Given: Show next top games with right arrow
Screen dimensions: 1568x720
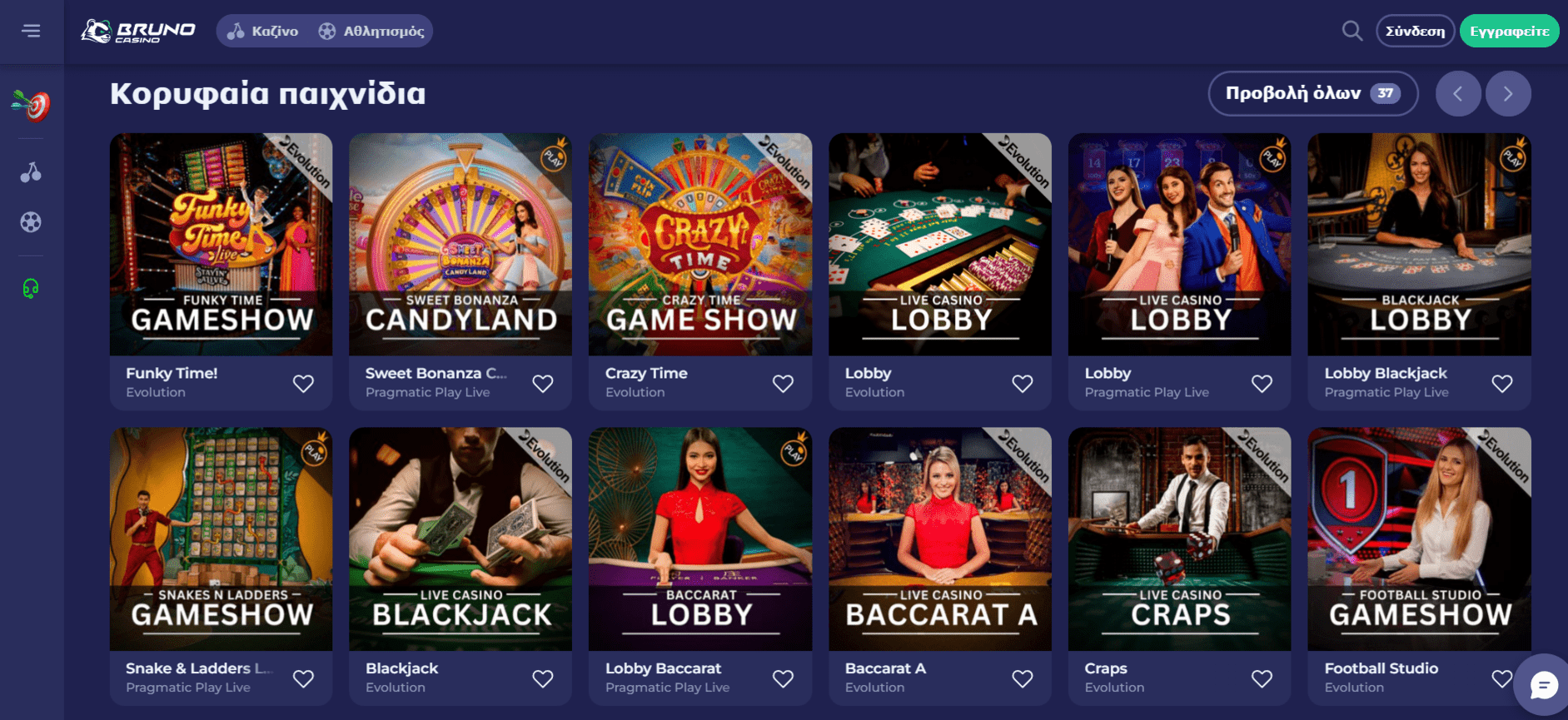Looking at the screenshot, I should (x=1508, y=93).
